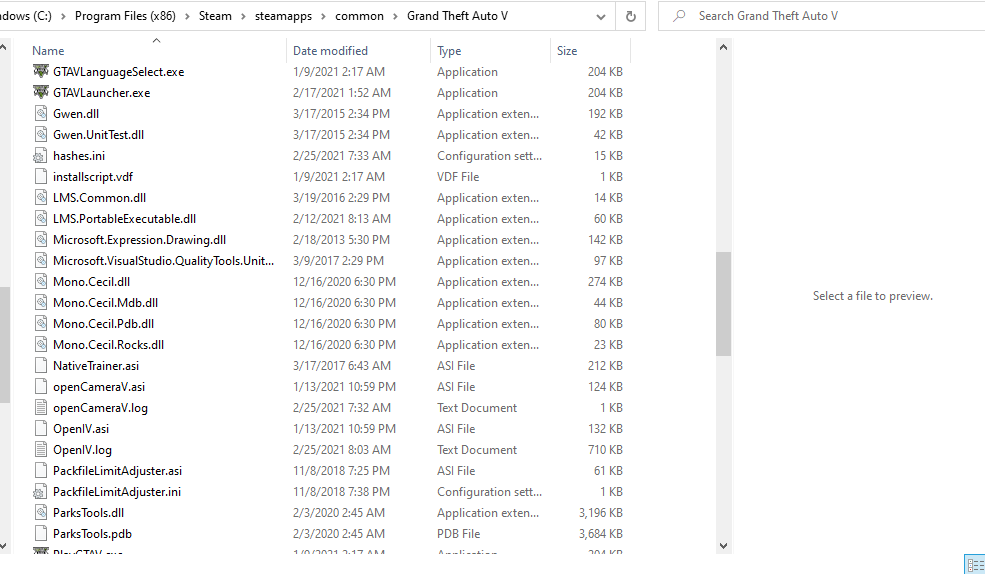
Task: Click the GTAVLauncher.exe application icon
Action: coord(41,92)
